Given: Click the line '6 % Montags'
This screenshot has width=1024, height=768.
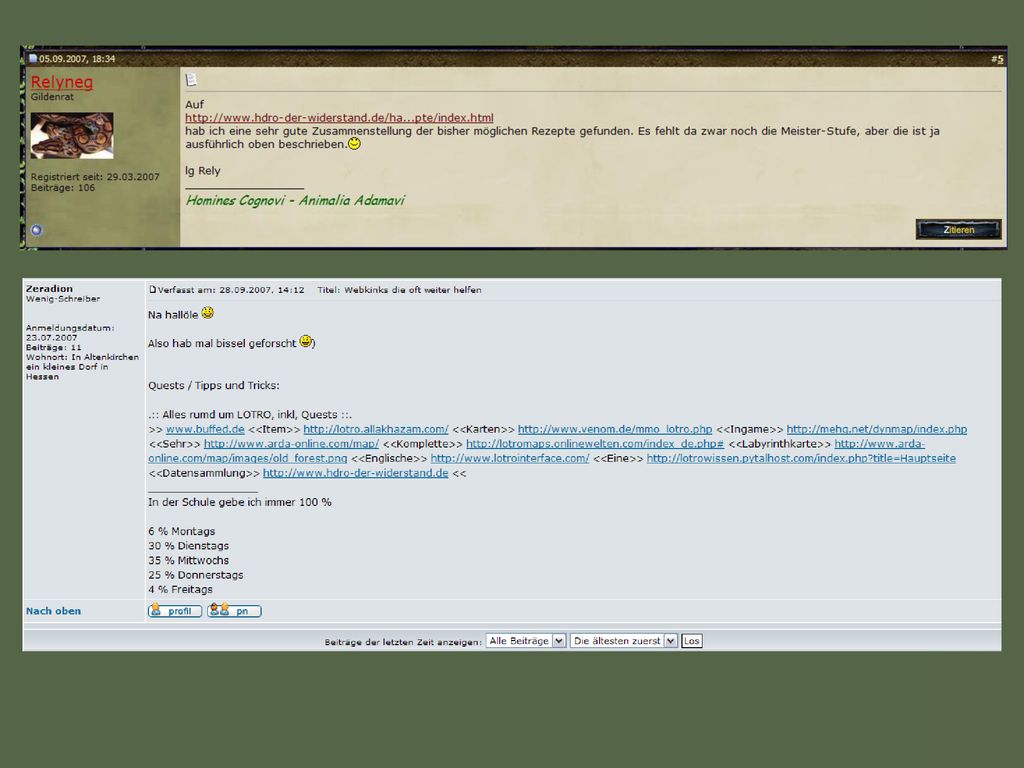Looking at the screenshot, I should [182, 532].
